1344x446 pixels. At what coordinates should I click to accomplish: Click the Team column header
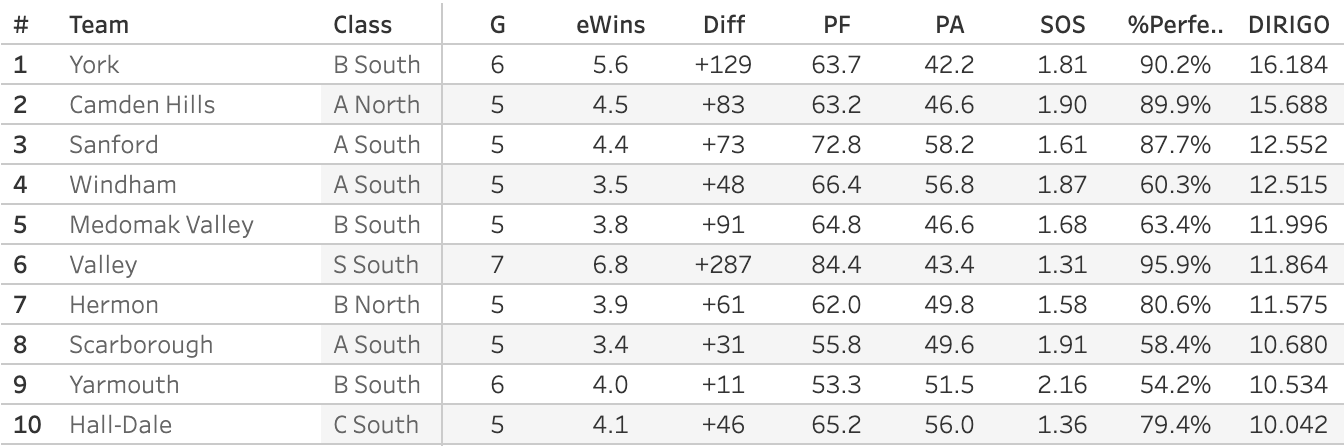coord(98,25)
